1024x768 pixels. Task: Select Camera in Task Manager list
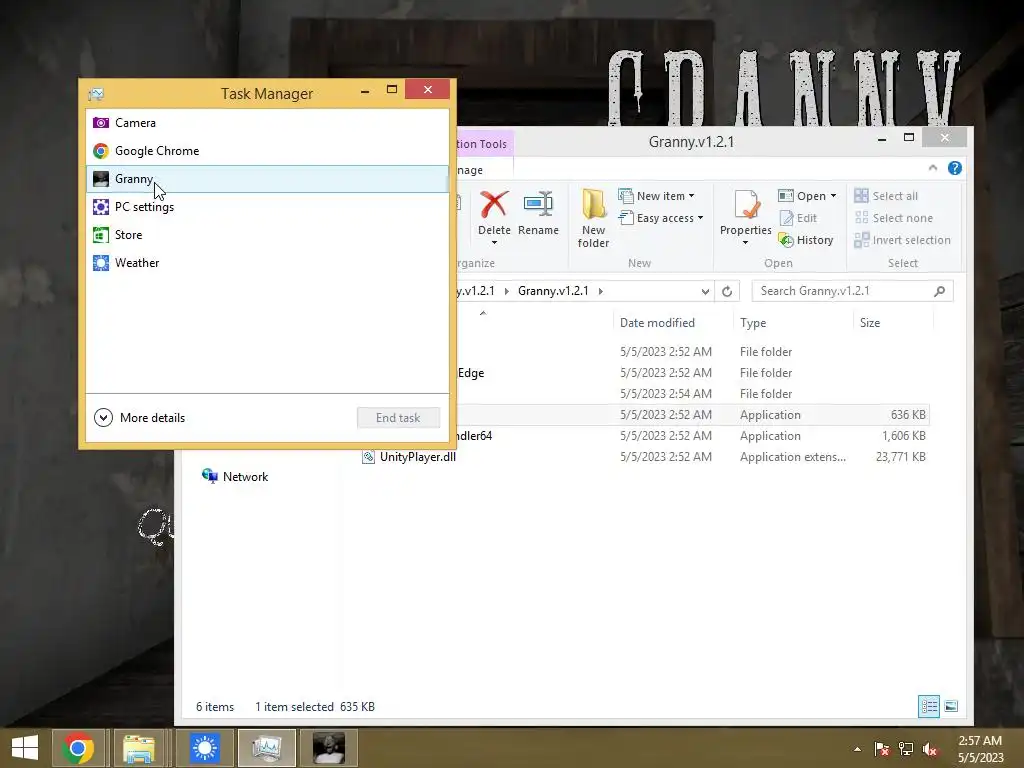(x=267, y=123)
